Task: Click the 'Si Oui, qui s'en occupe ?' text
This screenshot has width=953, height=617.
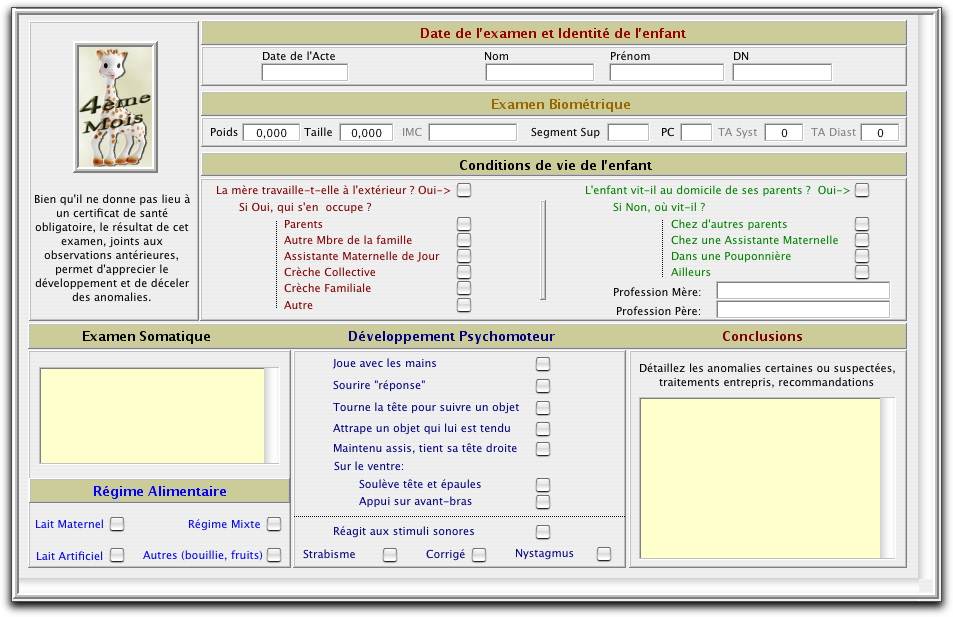Action: click(305, 207)
